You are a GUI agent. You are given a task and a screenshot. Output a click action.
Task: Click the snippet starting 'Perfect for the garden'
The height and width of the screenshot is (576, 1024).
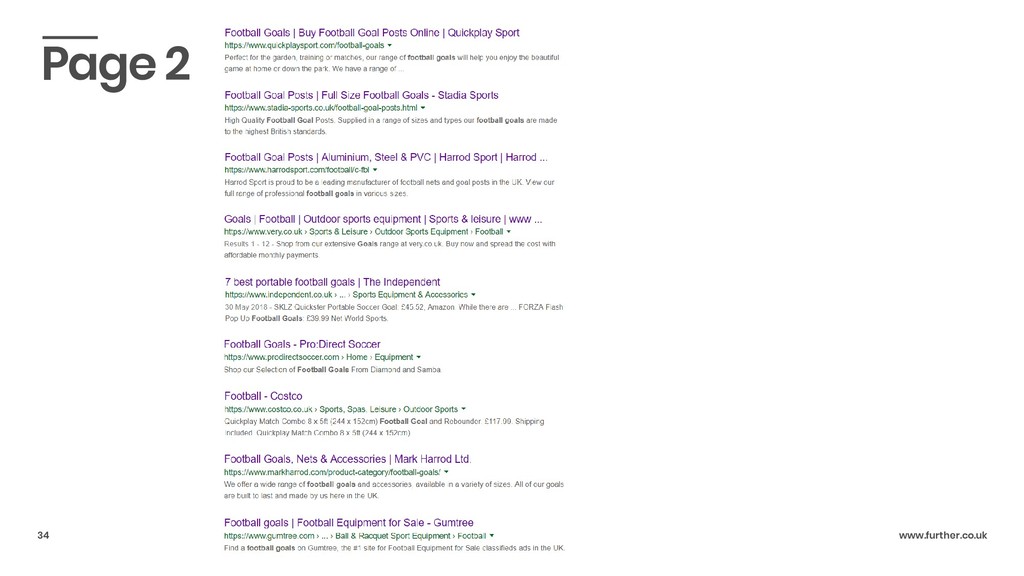392,63
